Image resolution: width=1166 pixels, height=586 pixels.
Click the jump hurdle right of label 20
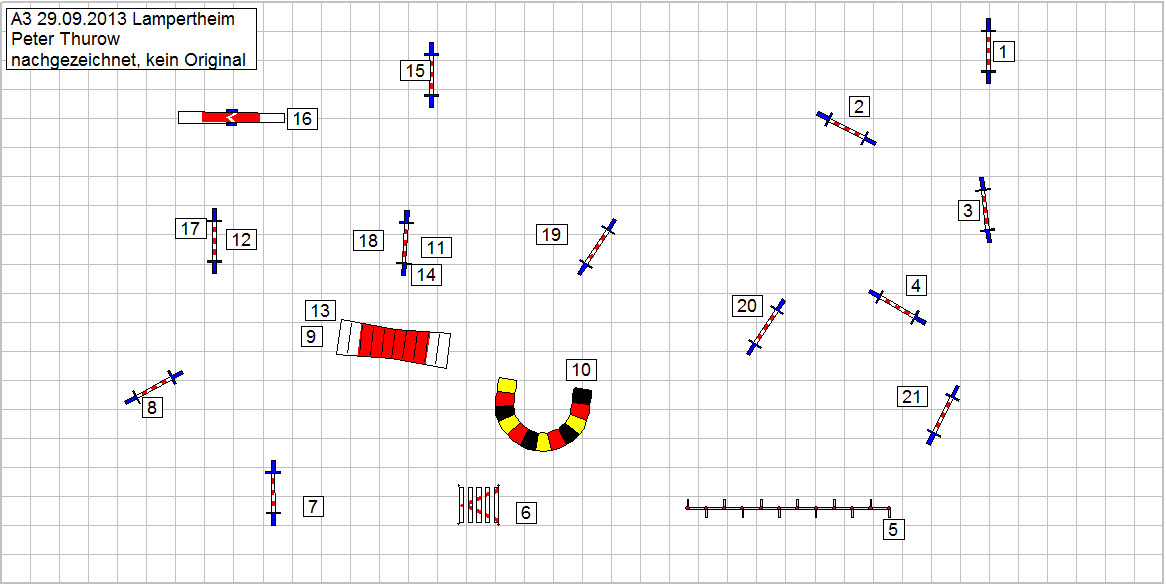(x=766, y=327)
